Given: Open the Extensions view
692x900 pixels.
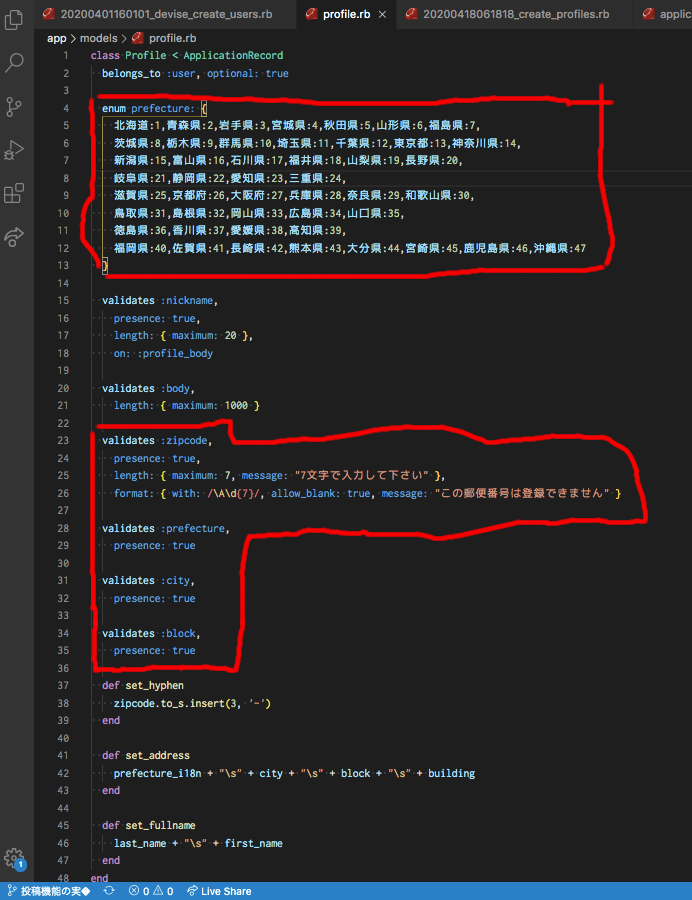Looking at the screenshot, I should click(x=14, y=193).
